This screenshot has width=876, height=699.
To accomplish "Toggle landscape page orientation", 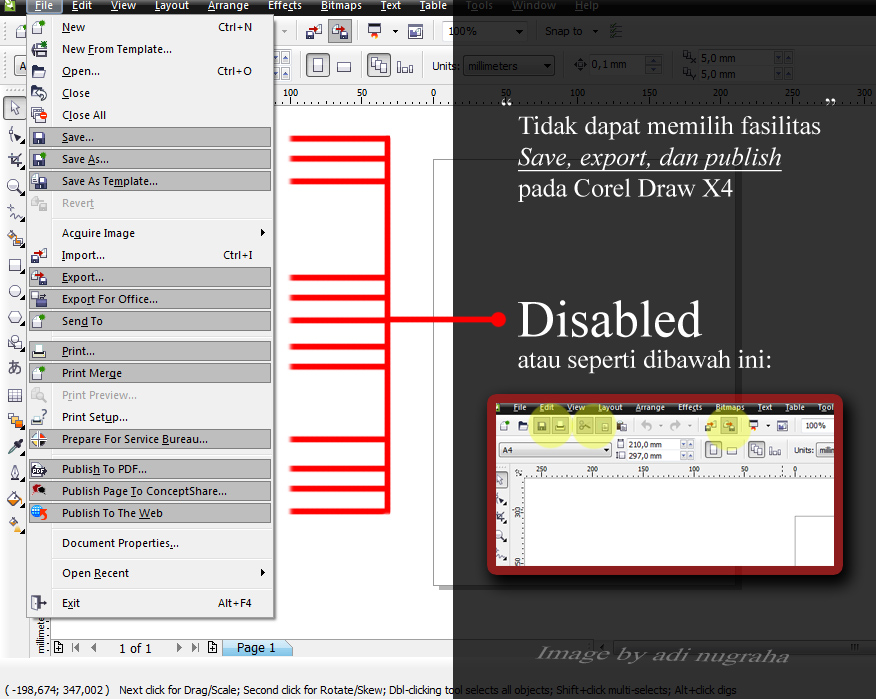I will pyautogui.click(x=343, y=64).
